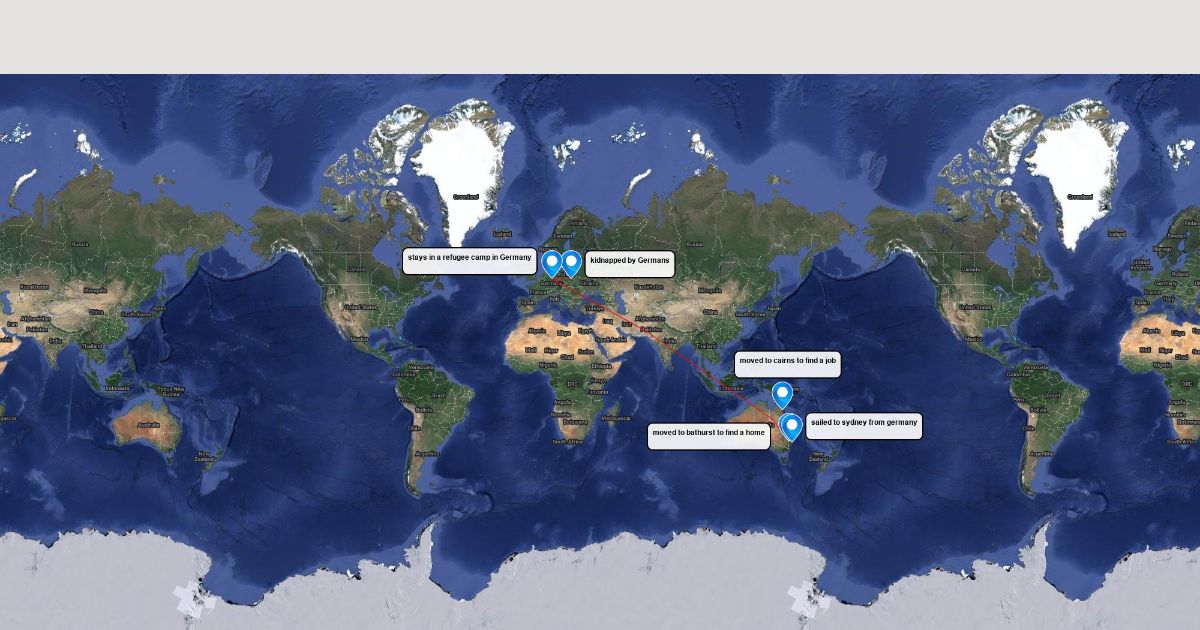Click the 'kidnapped by Germans' label box
Screen dimensions: 1200x630
[x=630, y=263]
